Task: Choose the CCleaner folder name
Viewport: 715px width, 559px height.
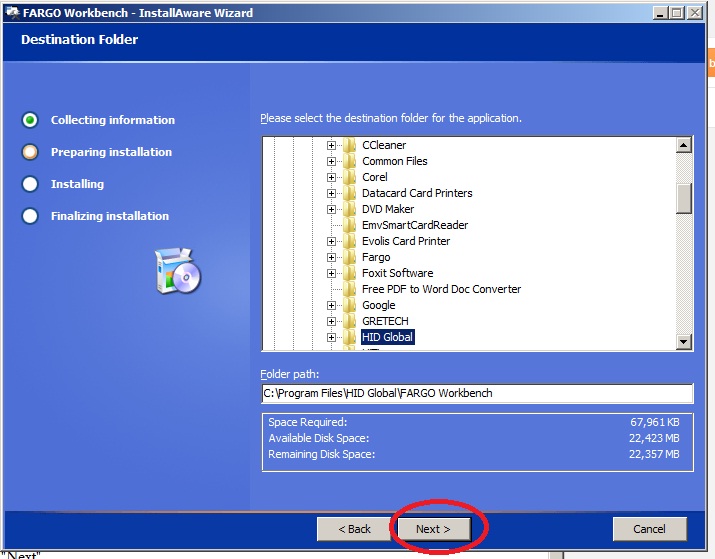Action: pyautogui.click(x=384, y=145)
